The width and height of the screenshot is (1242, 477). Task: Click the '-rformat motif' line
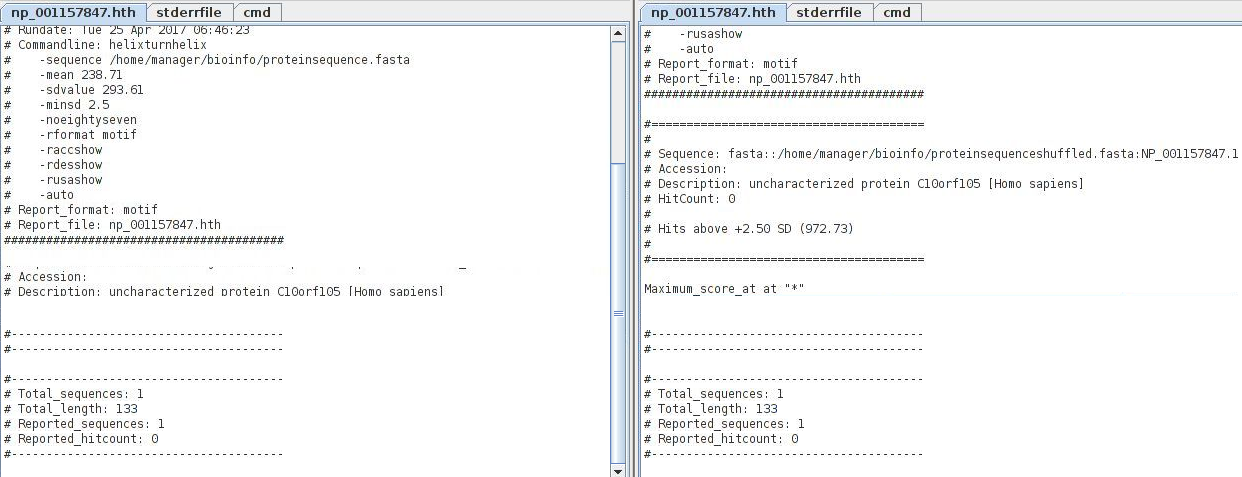click(88, 135)
